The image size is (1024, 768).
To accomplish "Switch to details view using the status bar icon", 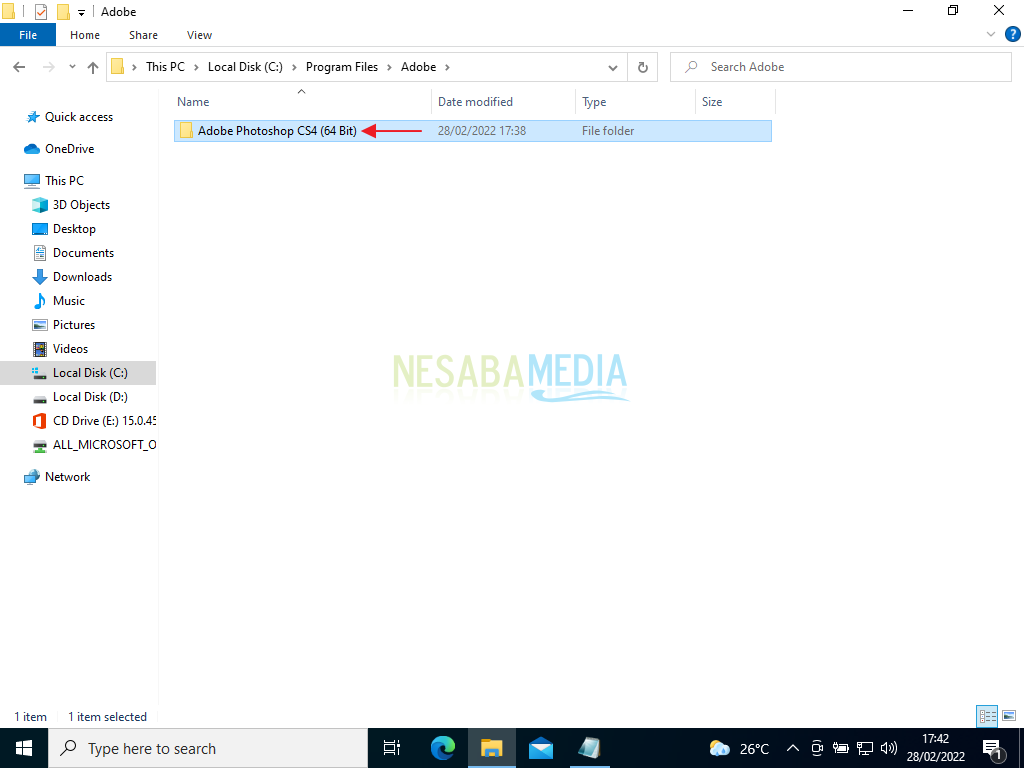I will click(986, 715).
